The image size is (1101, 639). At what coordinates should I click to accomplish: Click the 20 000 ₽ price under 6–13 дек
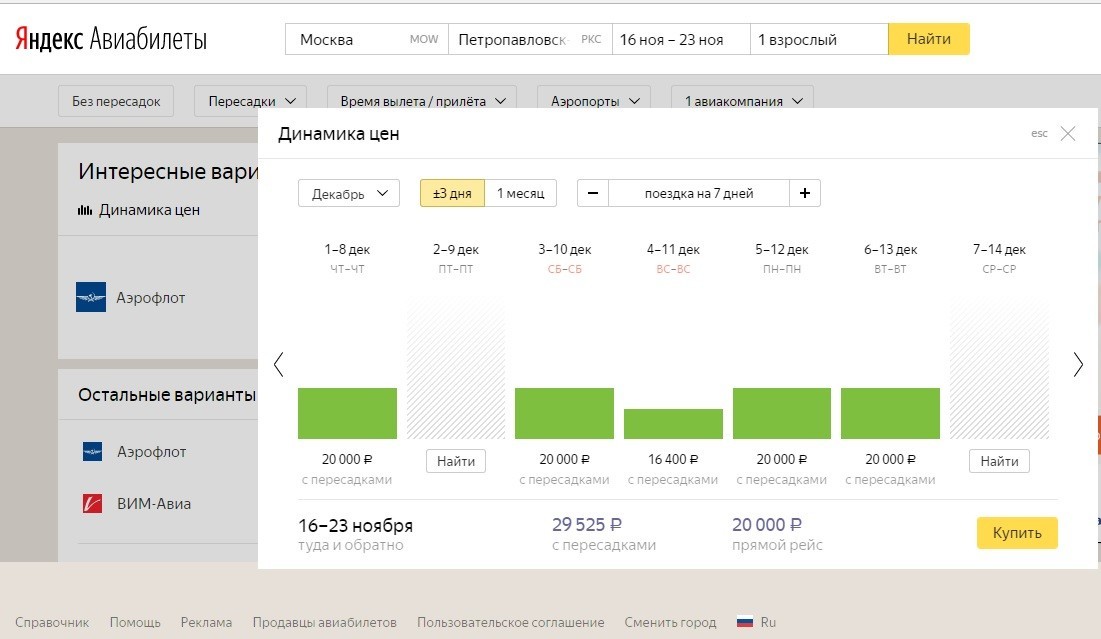point(890,459)
